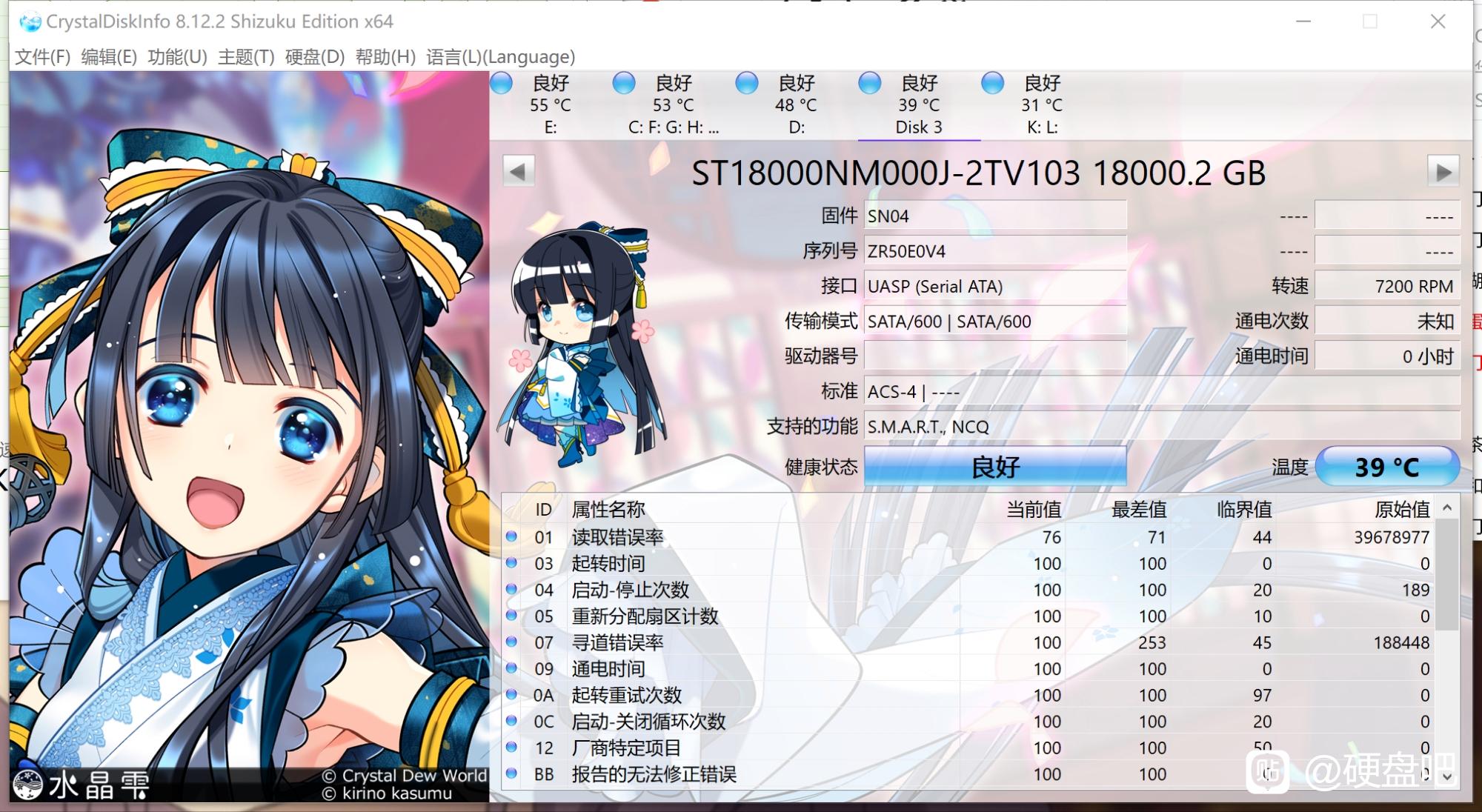
Task: Go to previous disk with left arrow
Action: coord(519,172)
